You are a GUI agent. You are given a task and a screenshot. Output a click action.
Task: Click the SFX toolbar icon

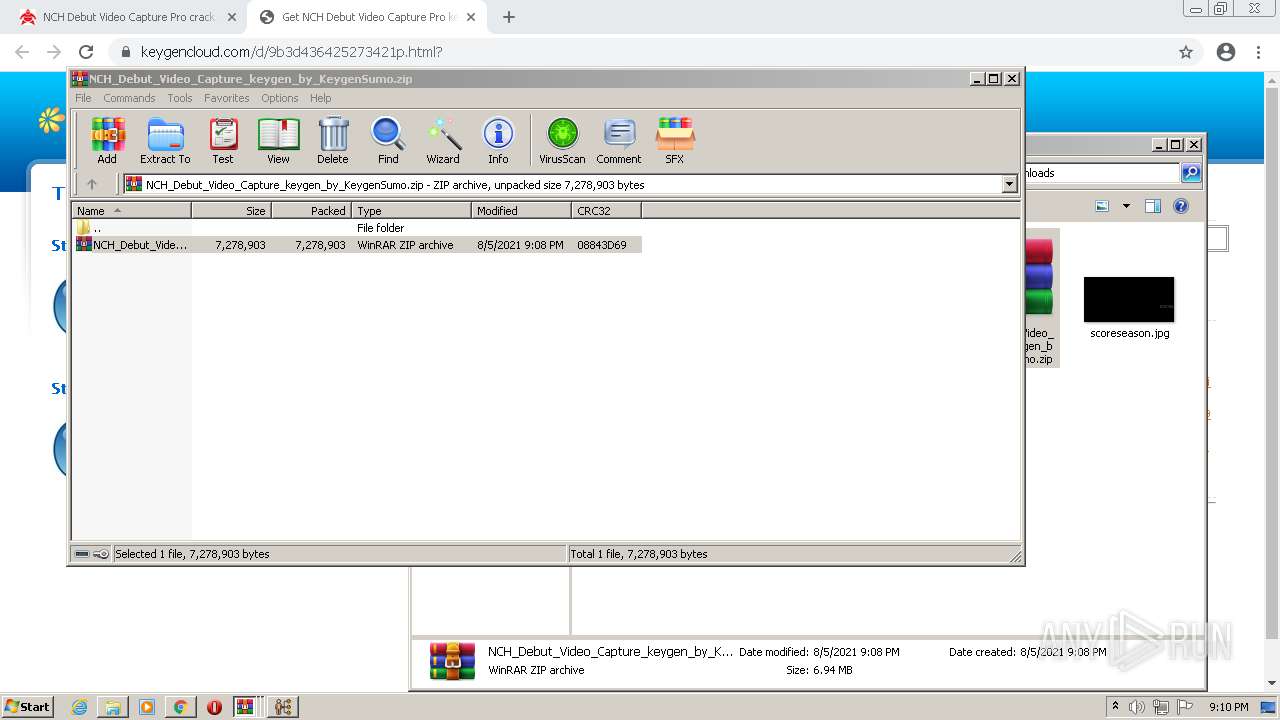pyautogui.click(x=675, y=141)
